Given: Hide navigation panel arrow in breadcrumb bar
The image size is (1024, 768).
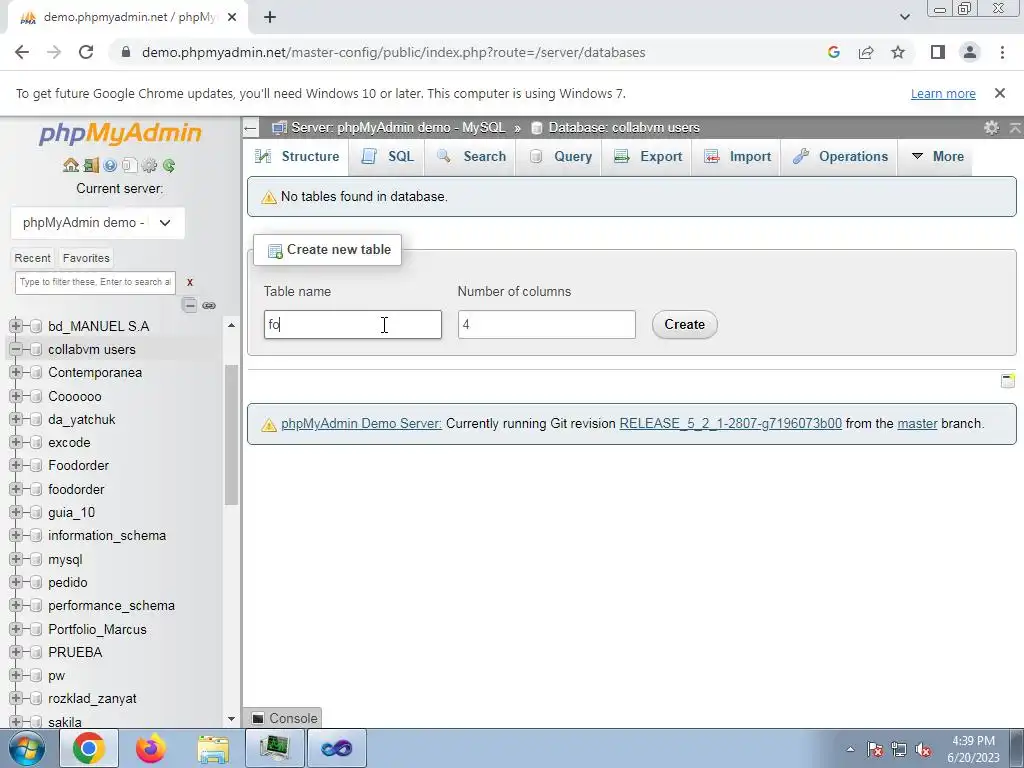Looking at the screenshot, I should coord(250,127).
